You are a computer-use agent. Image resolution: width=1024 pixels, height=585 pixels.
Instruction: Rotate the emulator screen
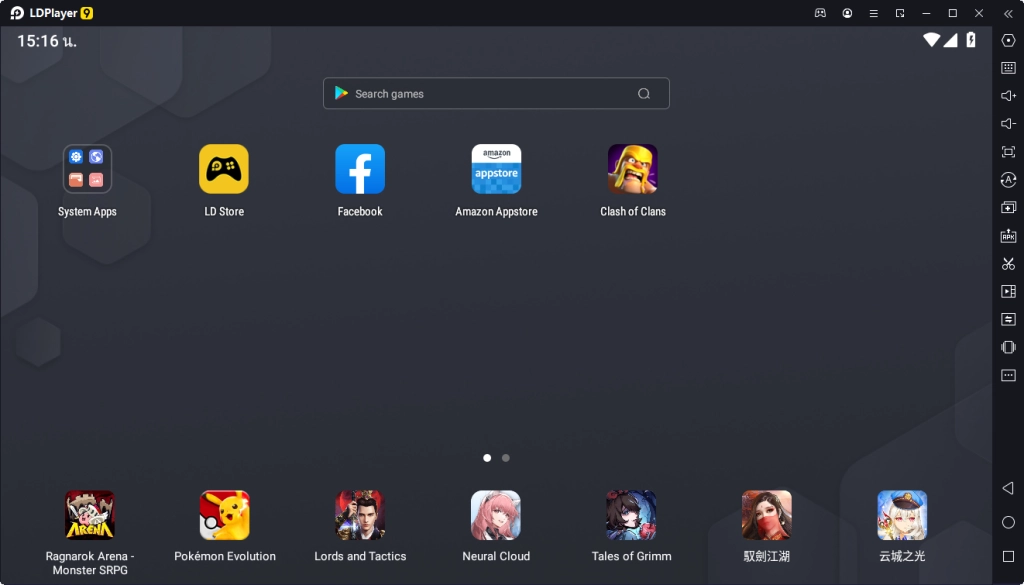(x=1008, y=179)
